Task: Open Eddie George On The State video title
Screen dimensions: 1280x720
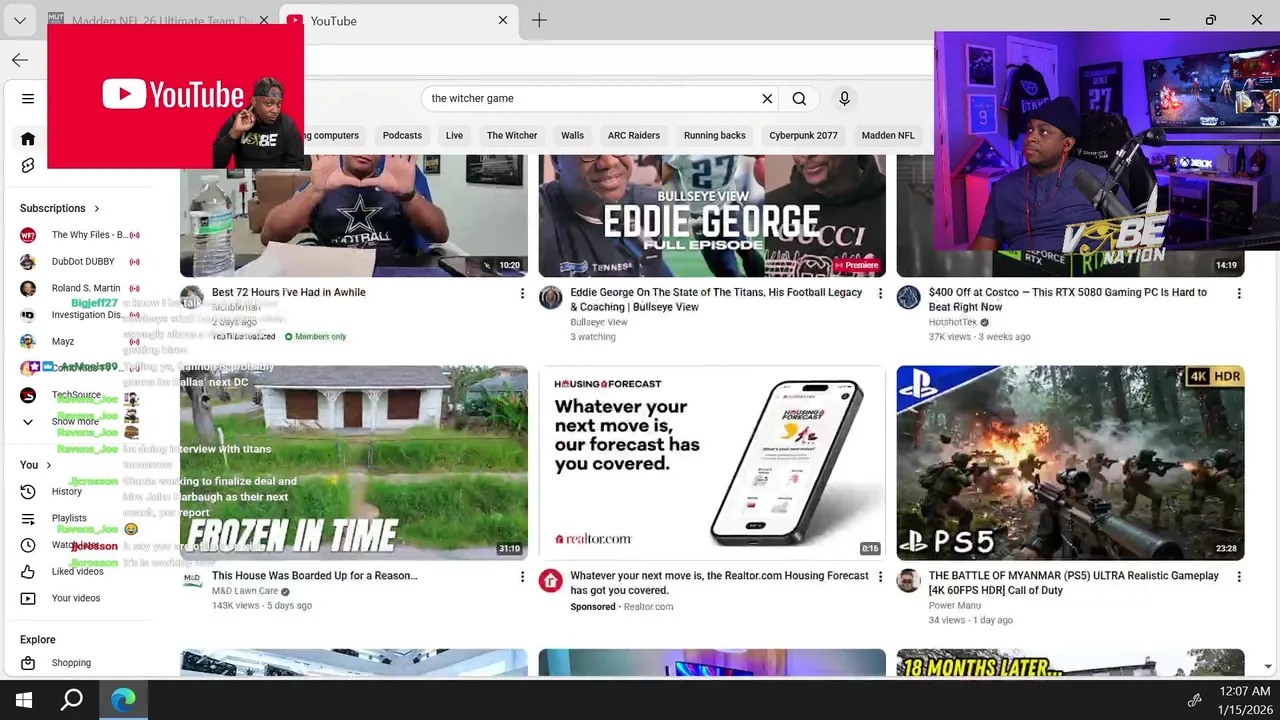Action: 716,300
